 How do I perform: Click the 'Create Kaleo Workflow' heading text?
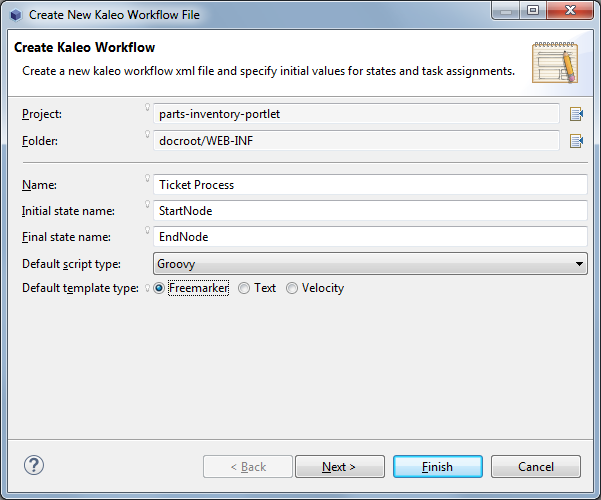84,48
